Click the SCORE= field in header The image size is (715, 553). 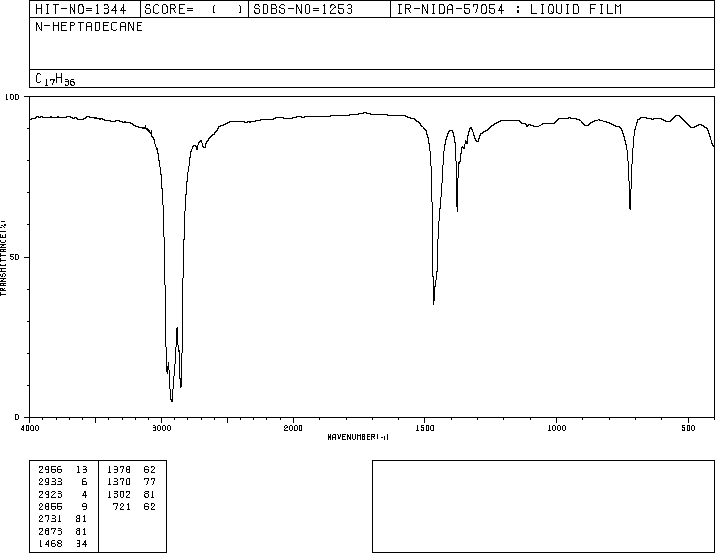pyautogui.click(x=194, y=9)
